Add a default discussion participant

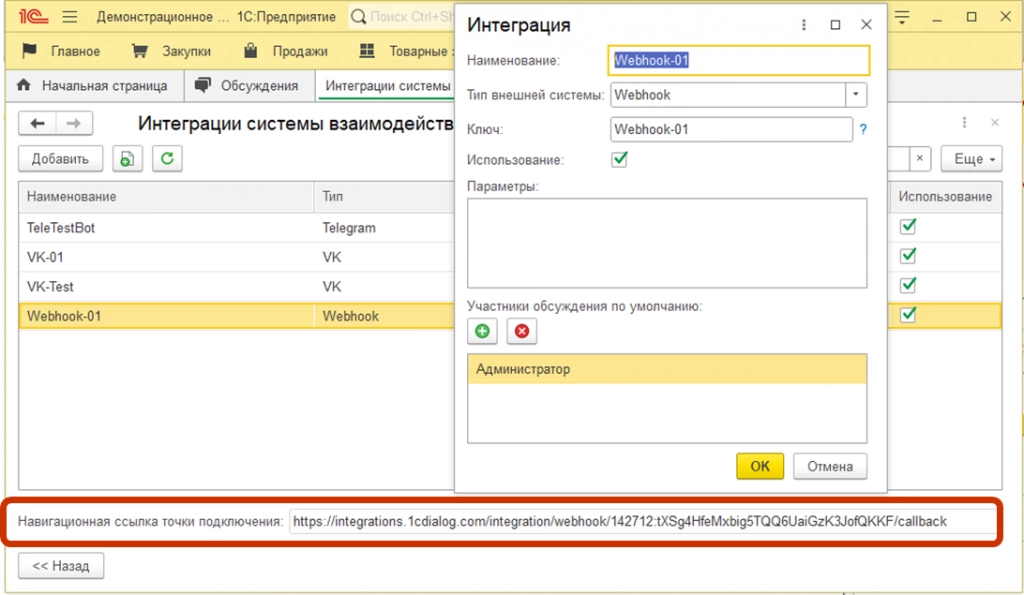point(482,331)
